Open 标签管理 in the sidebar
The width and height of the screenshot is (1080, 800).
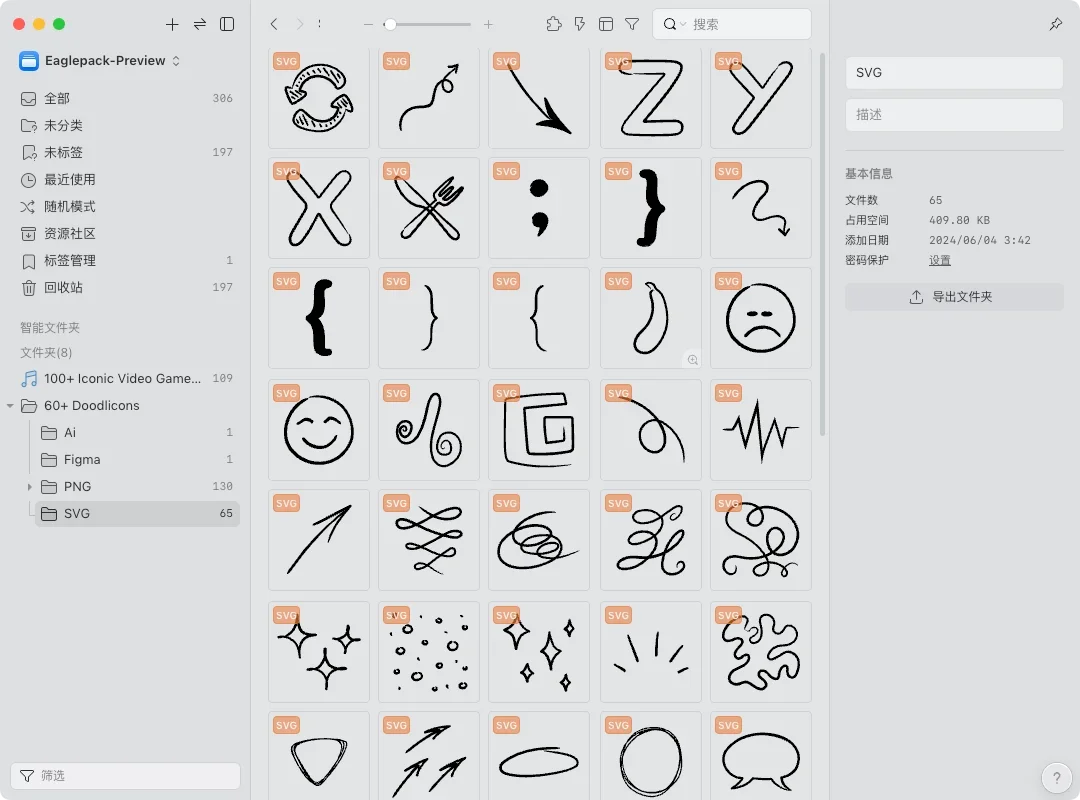(x=70, y=261)
